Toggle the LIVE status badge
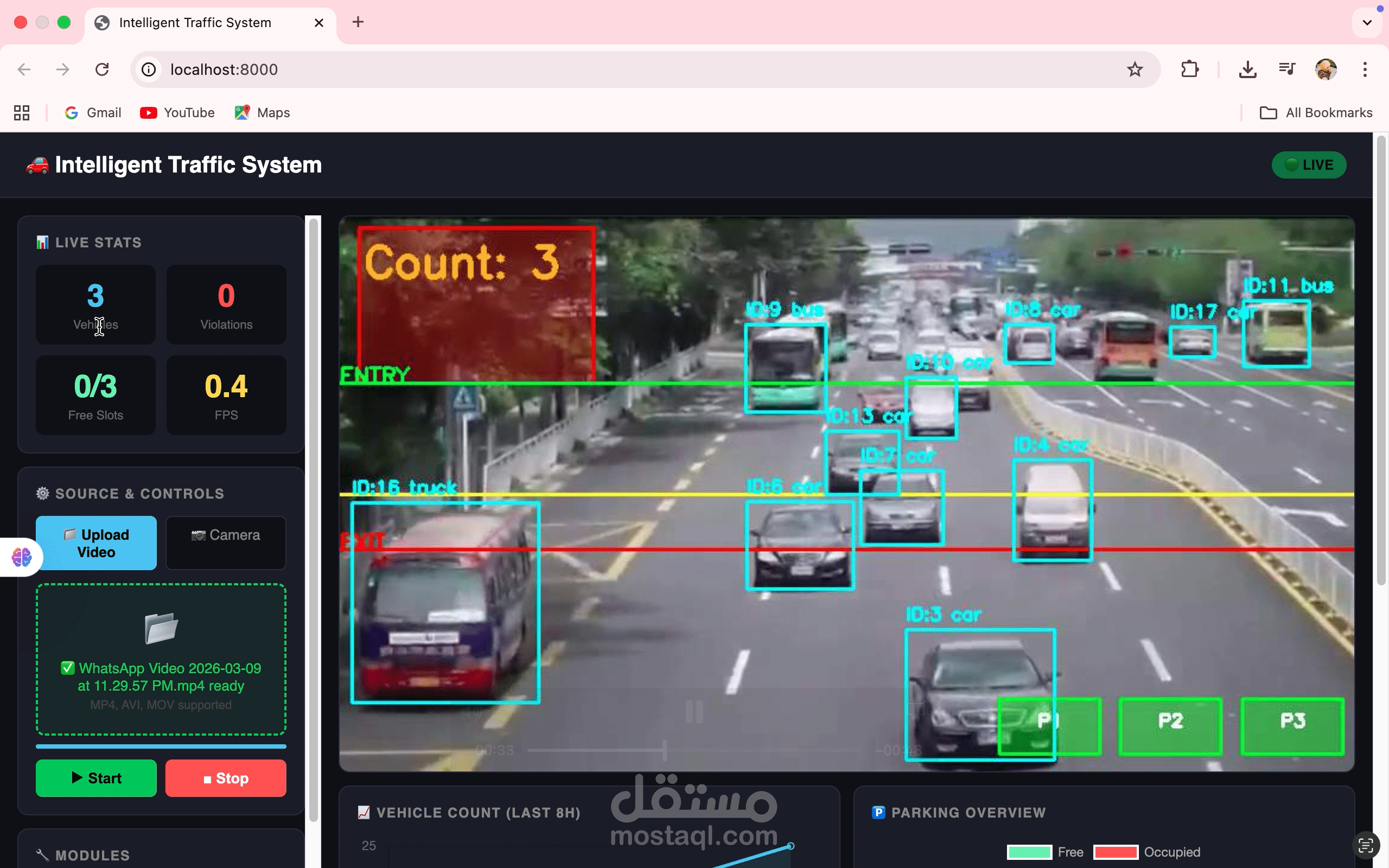1389x868 pixels. pyautogui.click(x=1308, y=165)
